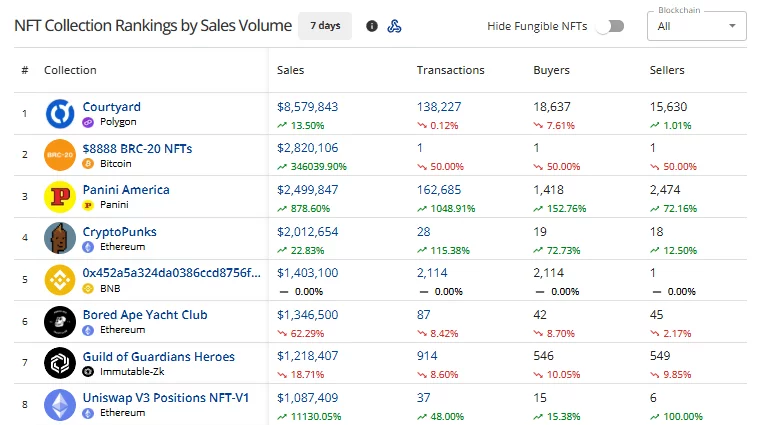Open the Guild of Guardians Heroes link
The image size is (770, 425).
[x=159, y=356]
